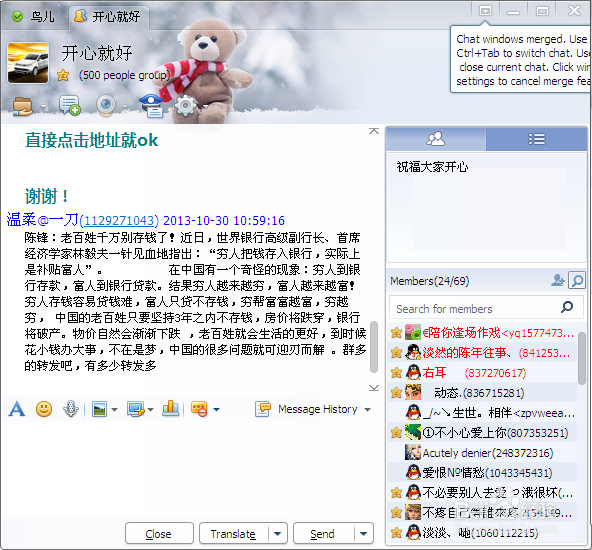This screenshot has height=550, width=592.
Task: Click the chat log scrollbar
Action: [374, 347]
